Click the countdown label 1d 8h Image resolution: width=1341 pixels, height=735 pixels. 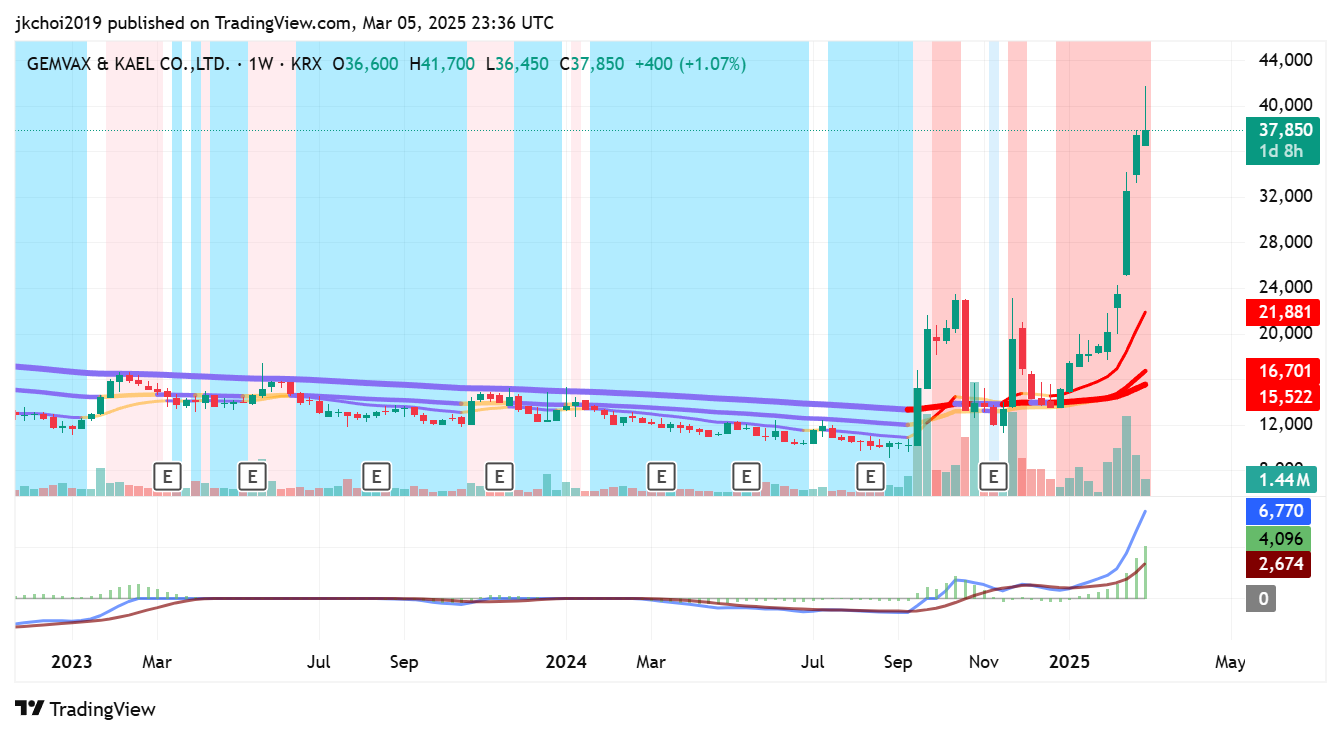(1282, 152)
